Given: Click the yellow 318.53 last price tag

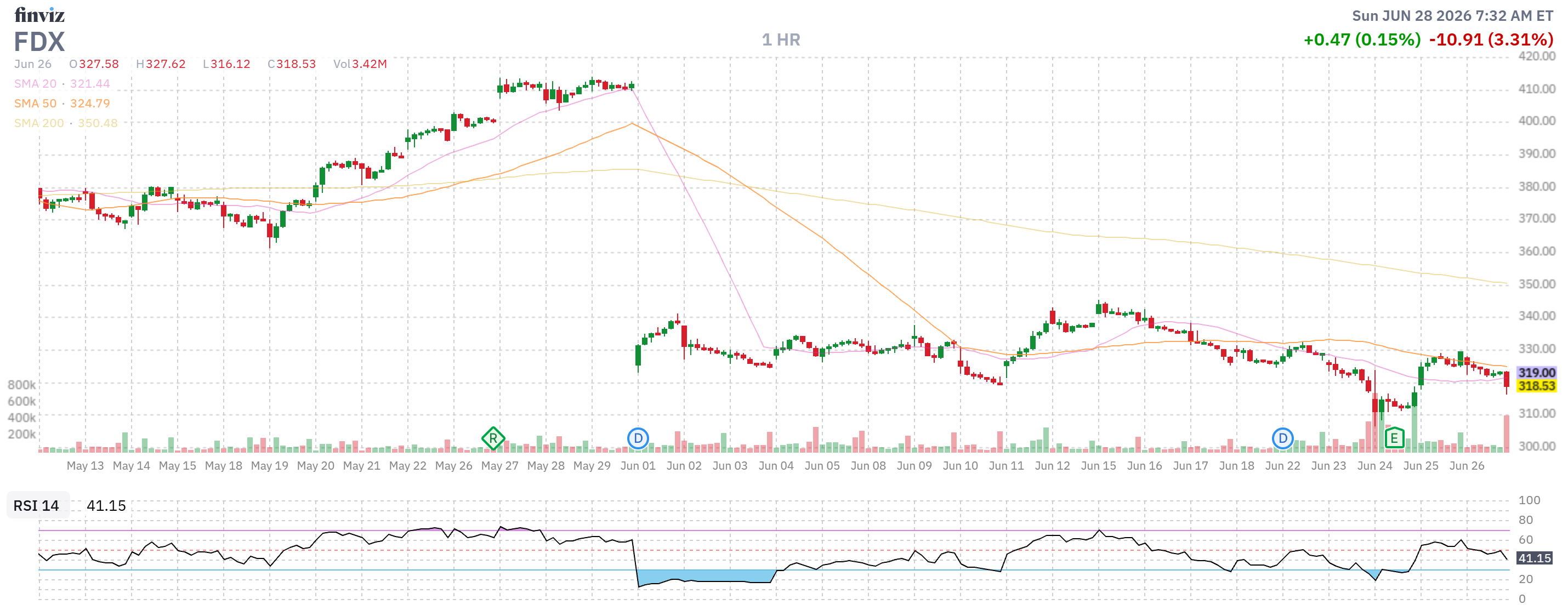Looking at the screenshot, I should [x=1536, y=386].
